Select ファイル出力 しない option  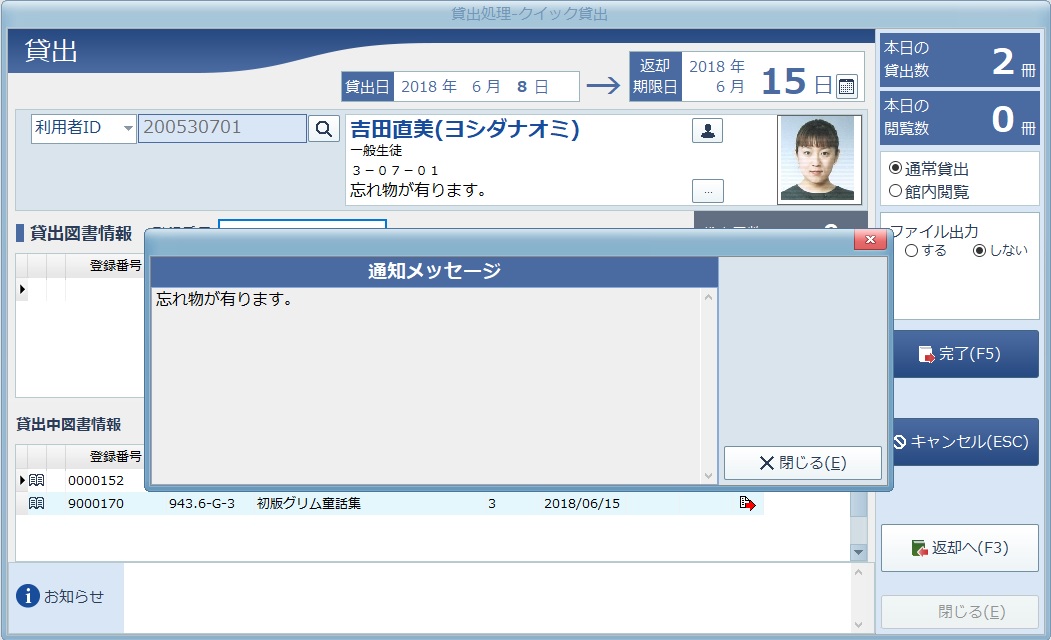coord(979,251)
